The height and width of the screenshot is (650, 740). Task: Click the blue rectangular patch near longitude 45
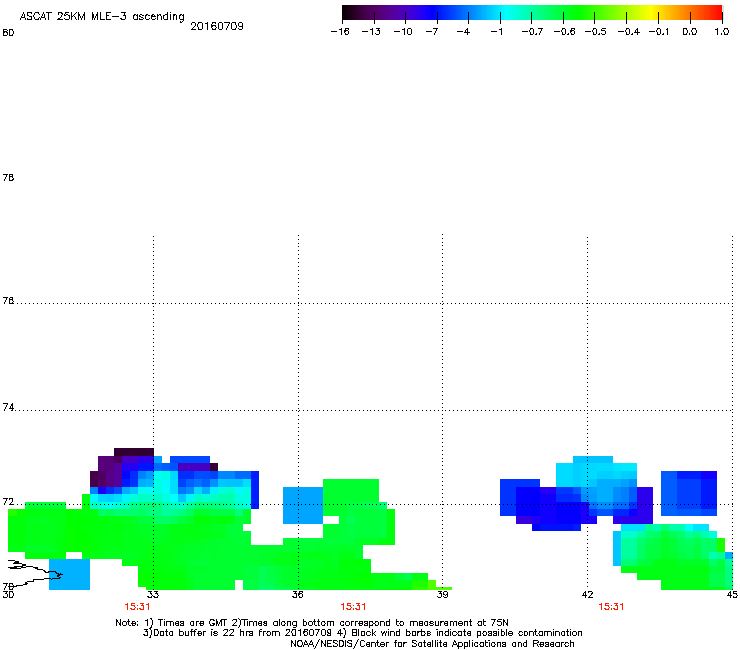pyautogui.click(x=689, y=493)
